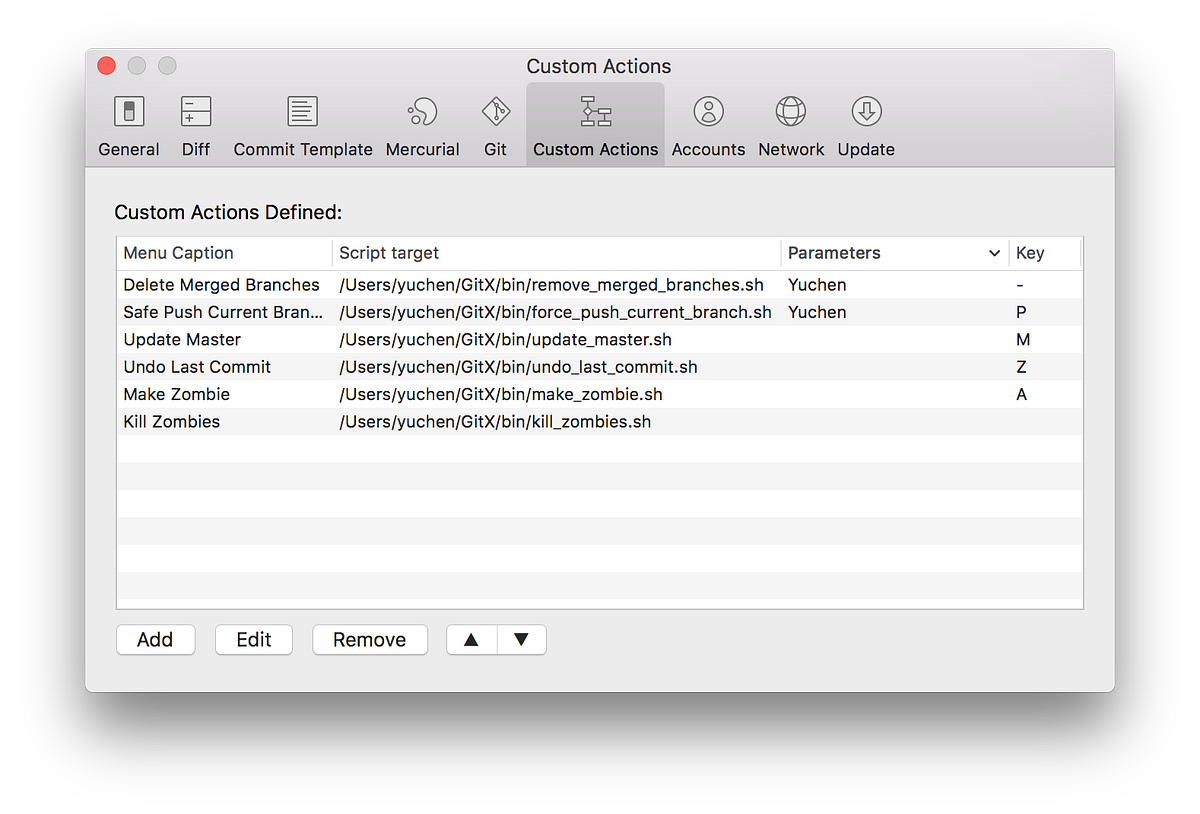Click the Add button

tap(155, 639)
